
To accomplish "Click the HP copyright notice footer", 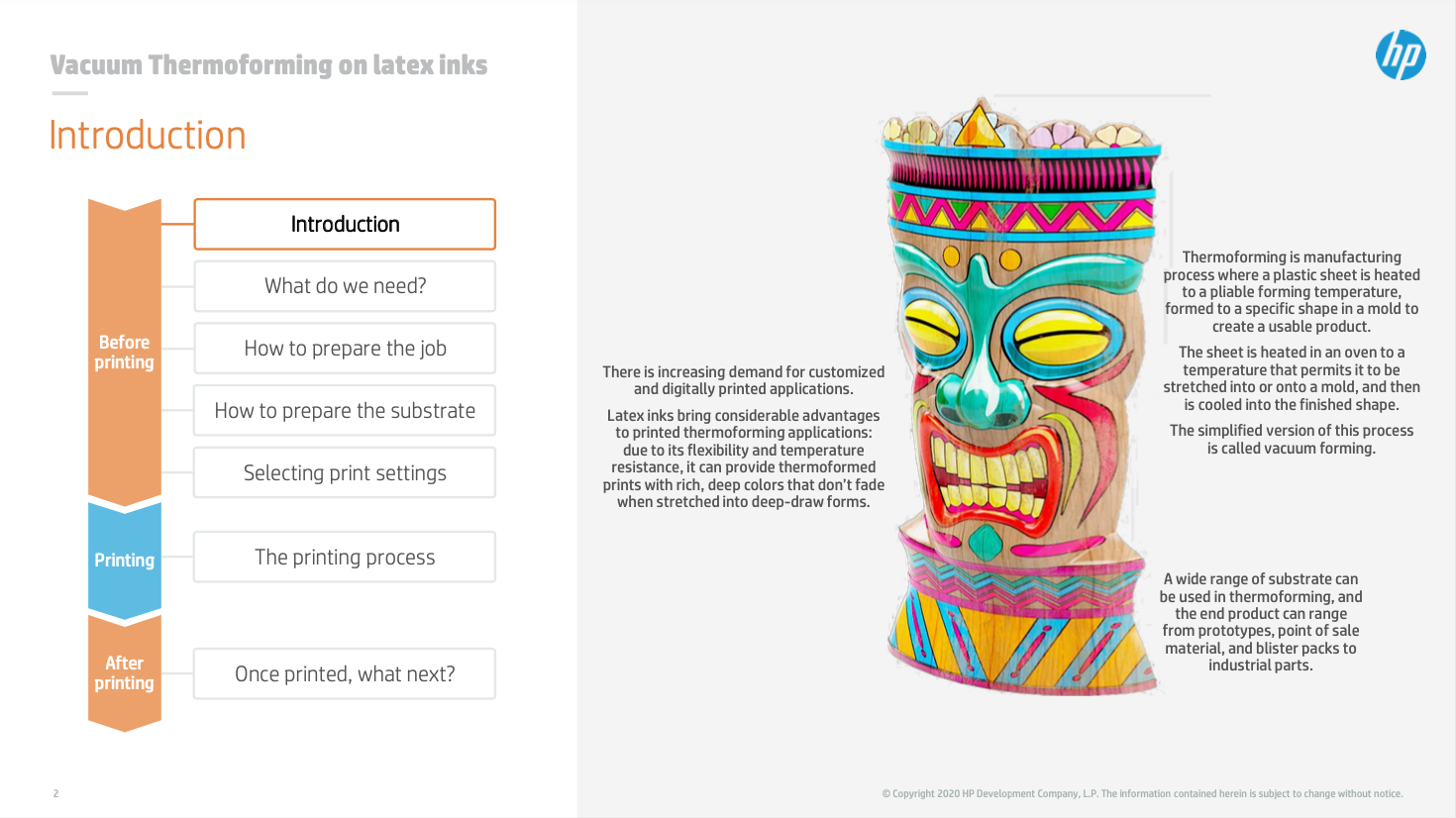I will pyautogui.click(x=1142, y=793).
